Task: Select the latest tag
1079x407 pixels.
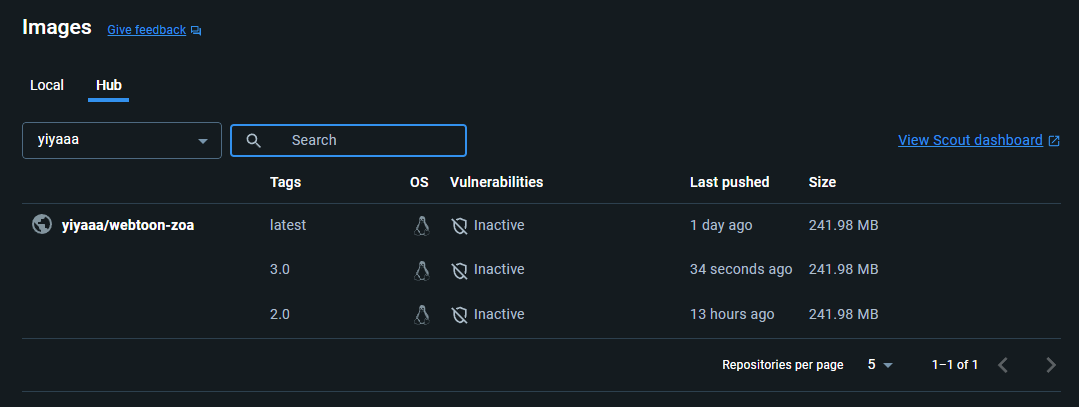Action: [x=288, y=225]
